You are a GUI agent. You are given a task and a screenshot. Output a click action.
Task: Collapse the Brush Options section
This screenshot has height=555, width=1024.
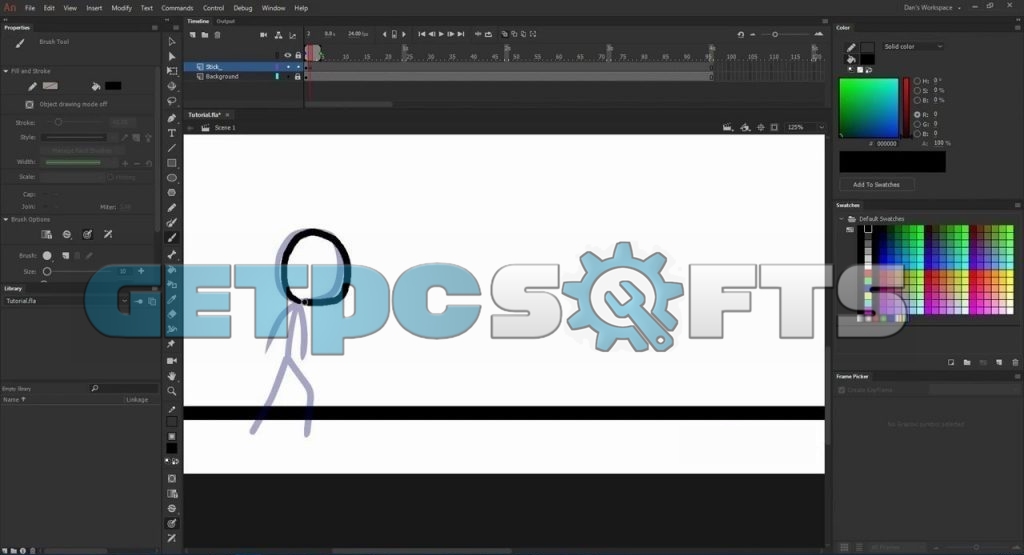(6, 220)
